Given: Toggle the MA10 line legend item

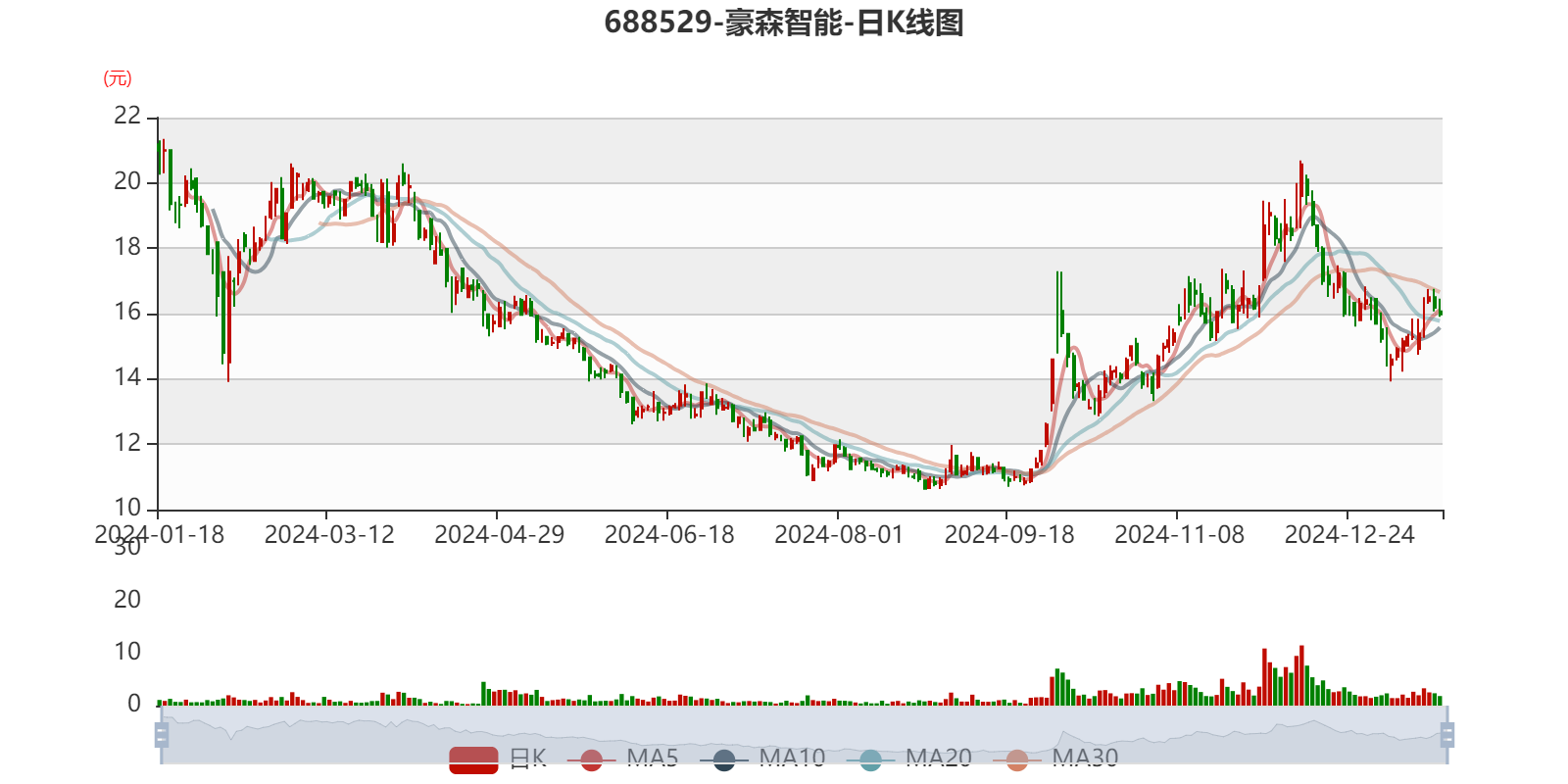Looking at the screenshot, I should point(763,759).
